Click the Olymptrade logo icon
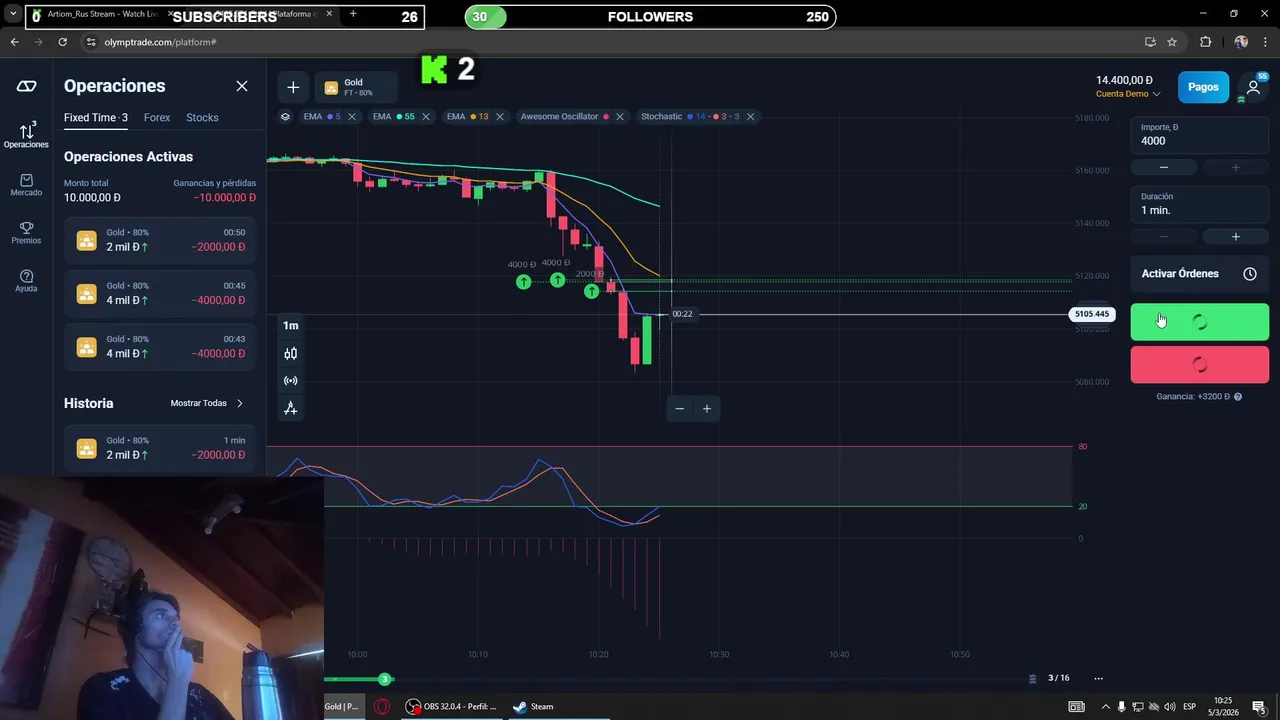 tap(26, 86)
